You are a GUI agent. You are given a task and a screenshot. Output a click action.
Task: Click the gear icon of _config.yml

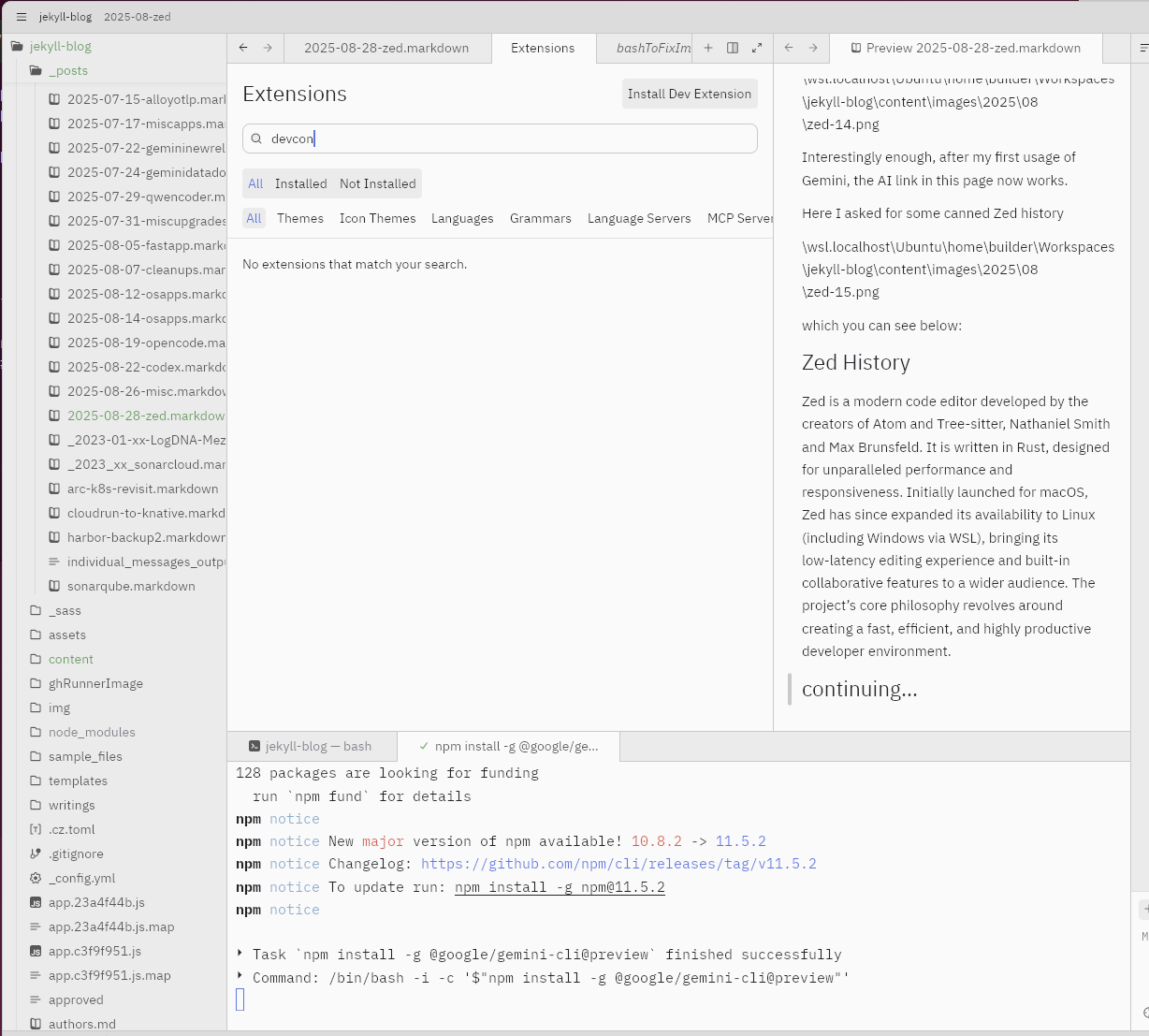coord(36,878)
